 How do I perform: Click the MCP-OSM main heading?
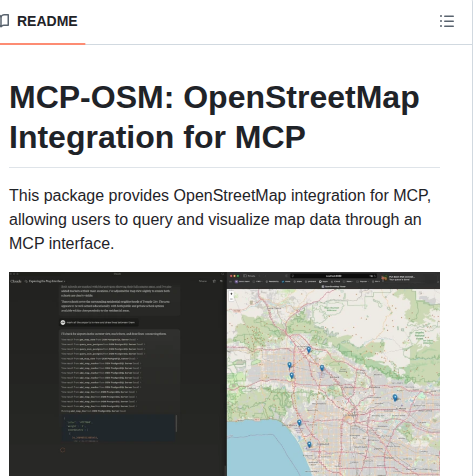pyautogui.click(x=214, y=117)
